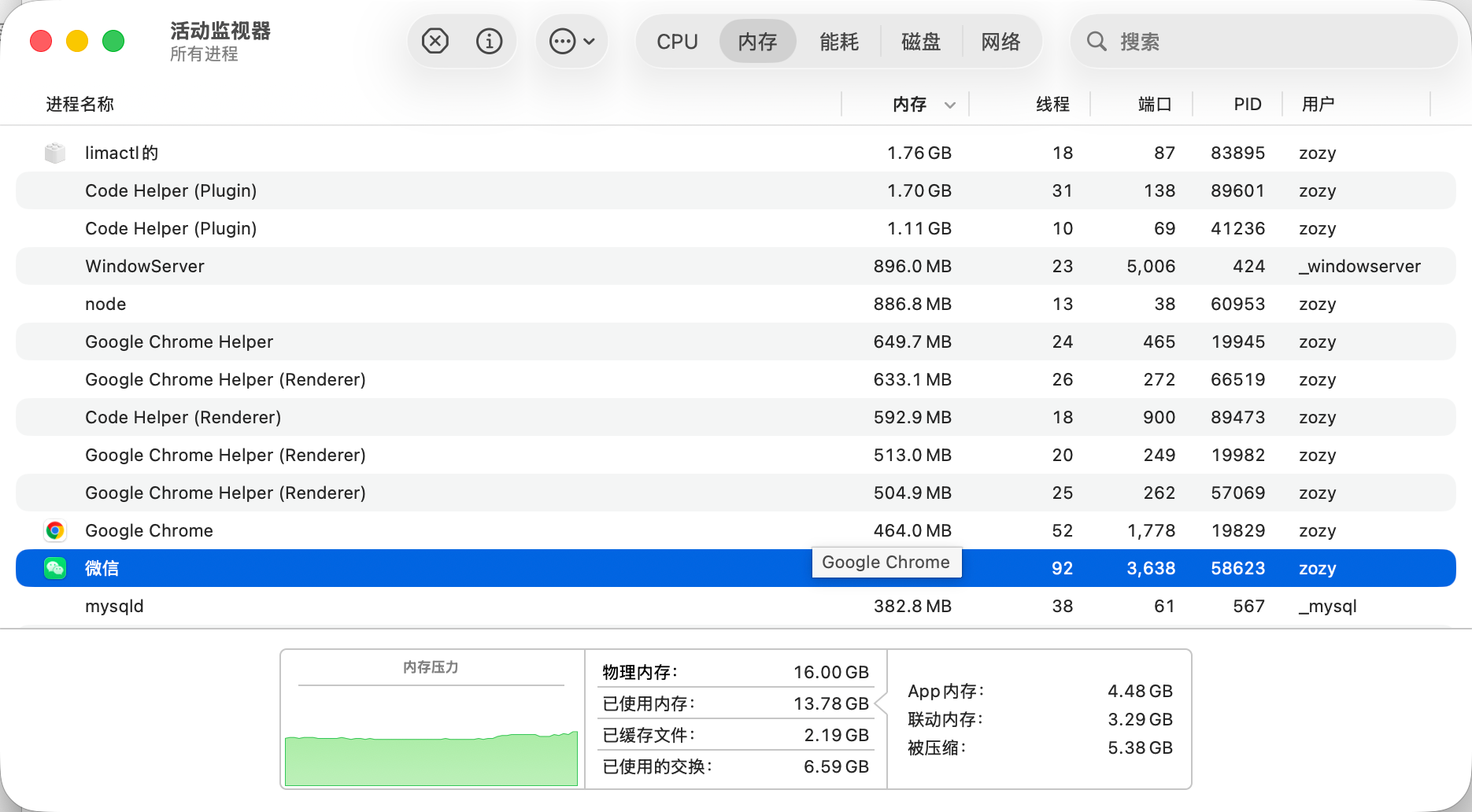Close the Activity Monitor window

[x=41, y=41]
